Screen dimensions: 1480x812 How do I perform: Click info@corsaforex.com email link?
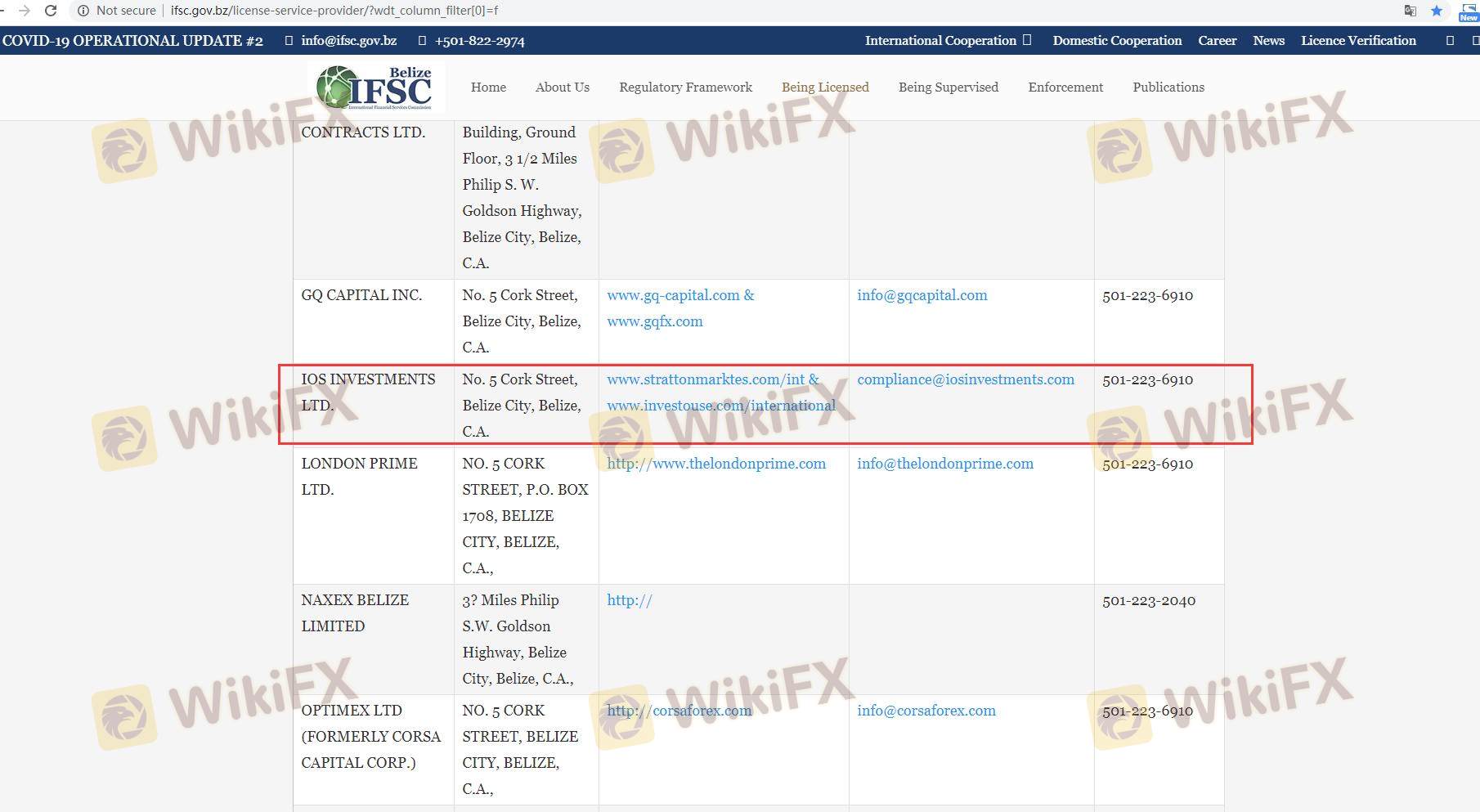point(926,711)
